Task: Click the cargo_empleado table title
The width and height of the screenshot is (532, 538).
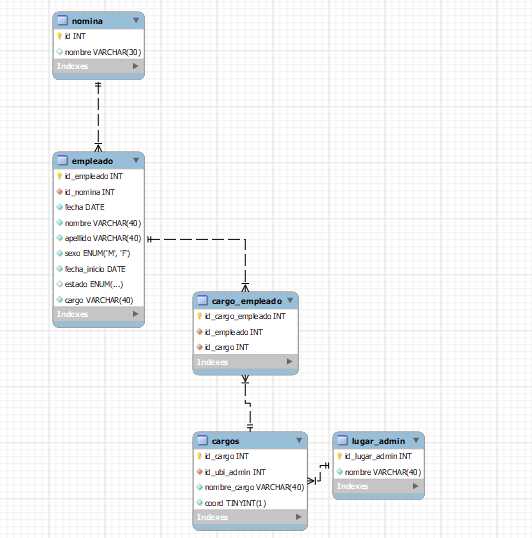Action: 247,301
